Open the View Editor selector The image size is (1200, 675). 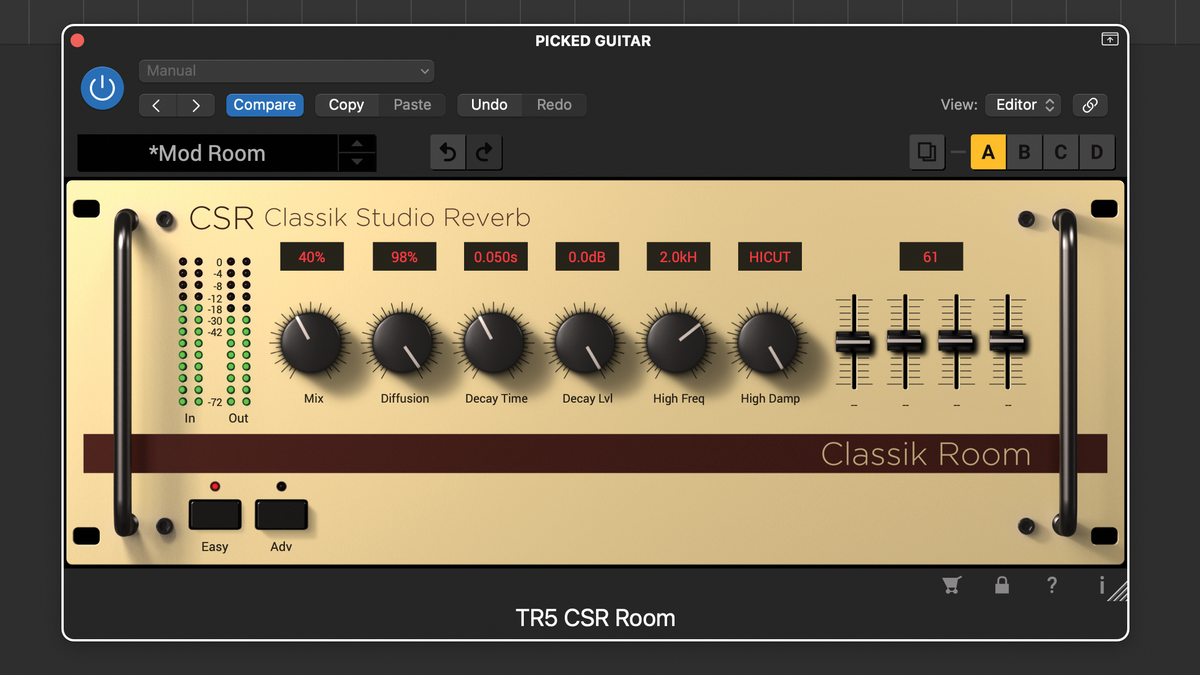[x=1022, y=104]
